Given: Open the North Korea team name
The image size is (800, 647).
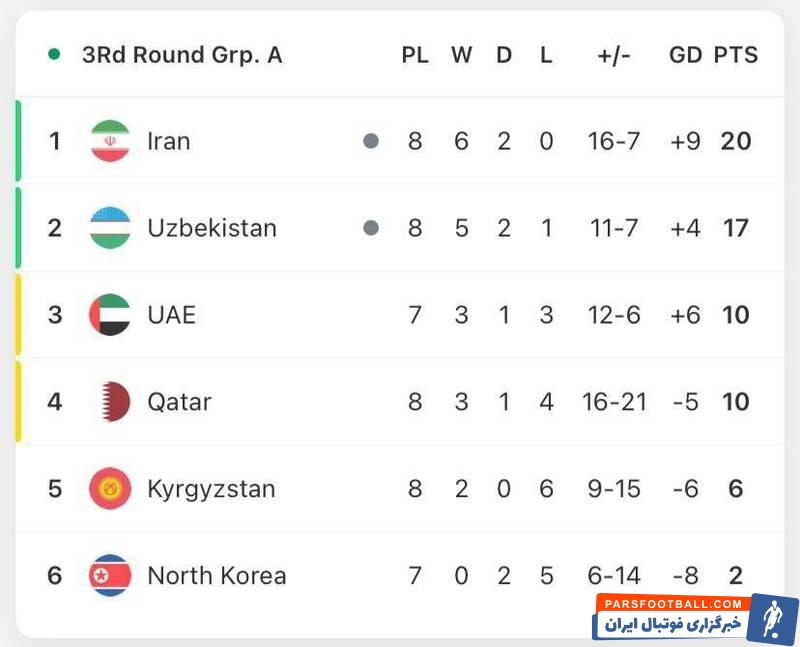Looking at the screenshot, I should pyautogui.click(x=216, y=576).
